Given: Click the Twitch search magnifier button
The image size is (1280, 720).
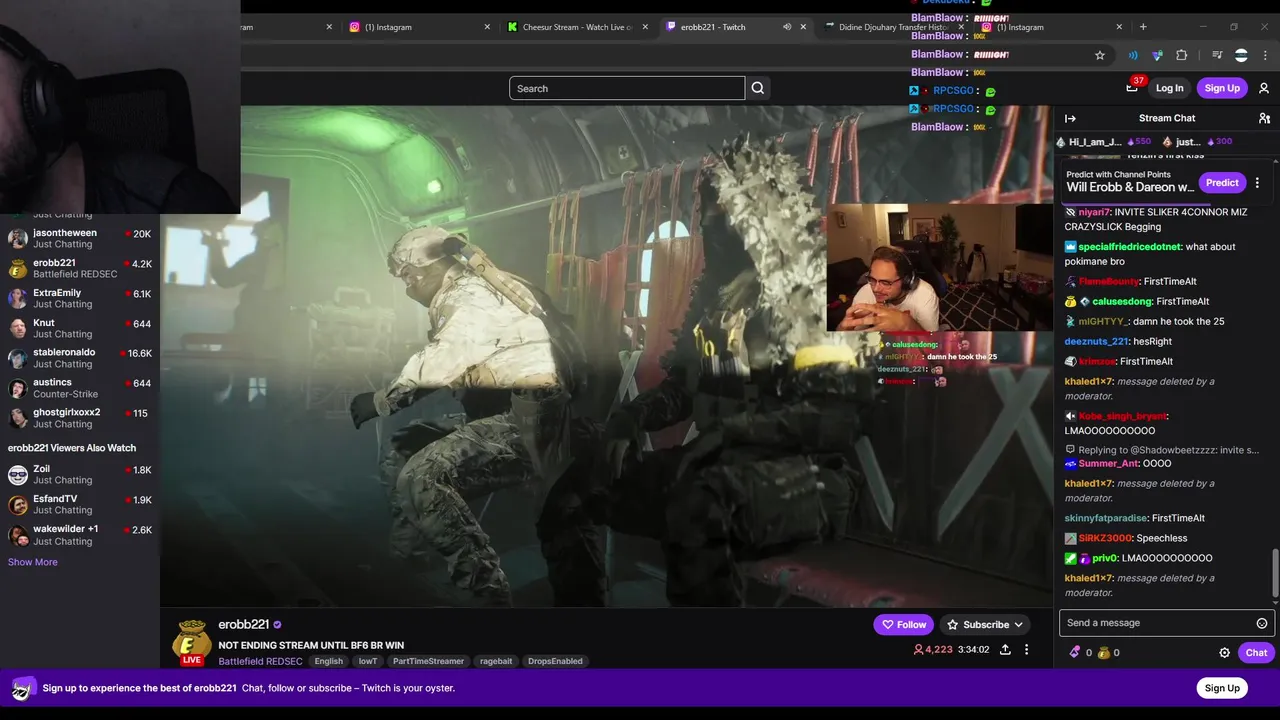Looking at the screenshot, I should [x=758, y=88].
